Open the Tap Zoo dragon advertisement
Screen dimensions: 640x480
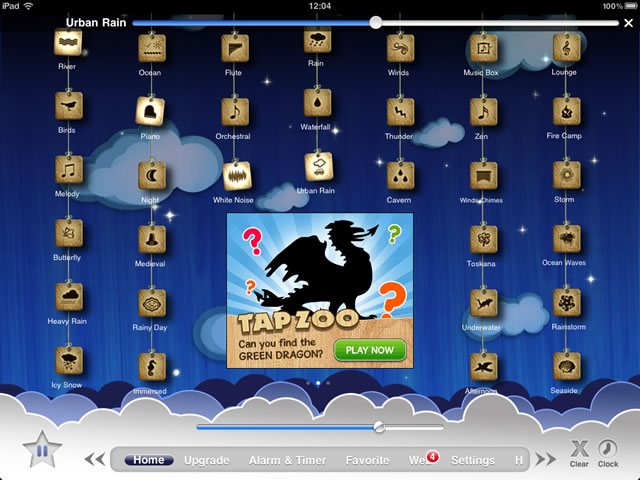(320, 291)
